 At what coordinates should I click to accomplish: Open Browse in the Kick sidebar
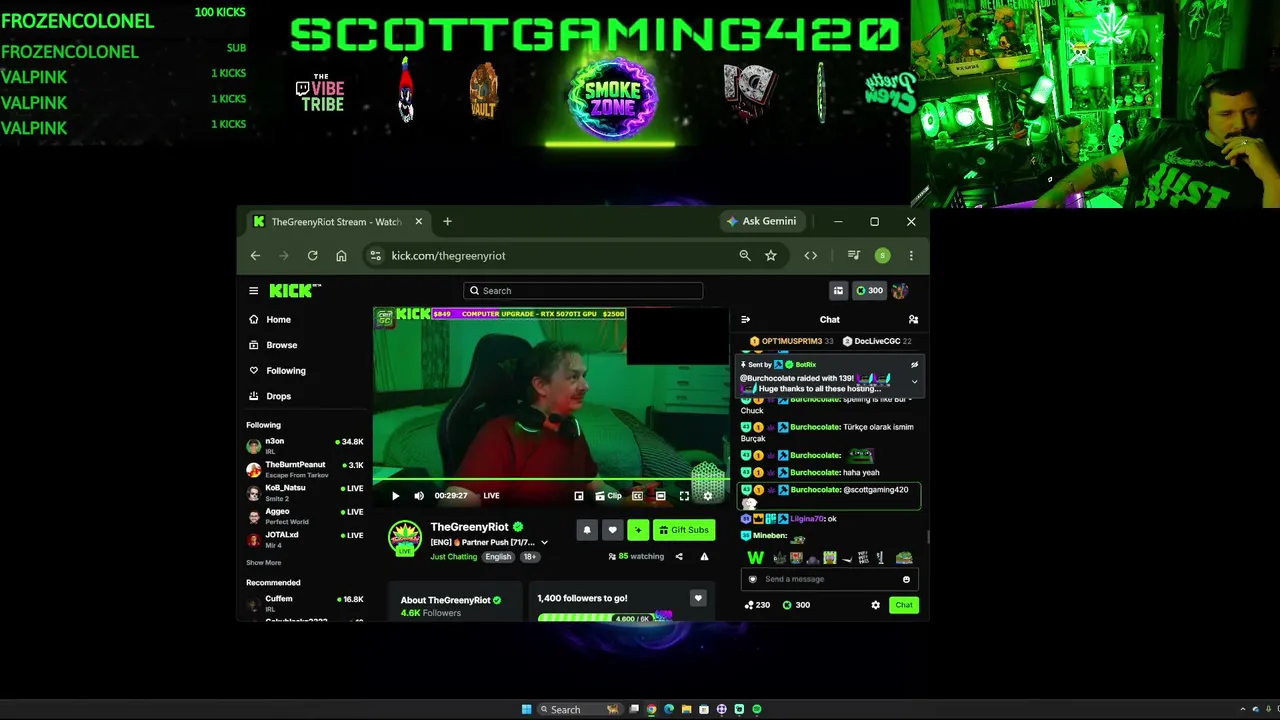click(x=304, y=345)
